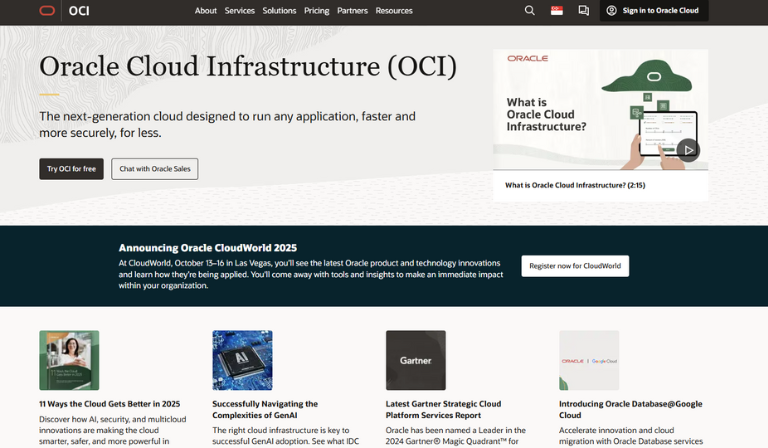Click the user profile icon in Sign in button
This screenshot has width=768, height=448.
click(x=611, y=10)
